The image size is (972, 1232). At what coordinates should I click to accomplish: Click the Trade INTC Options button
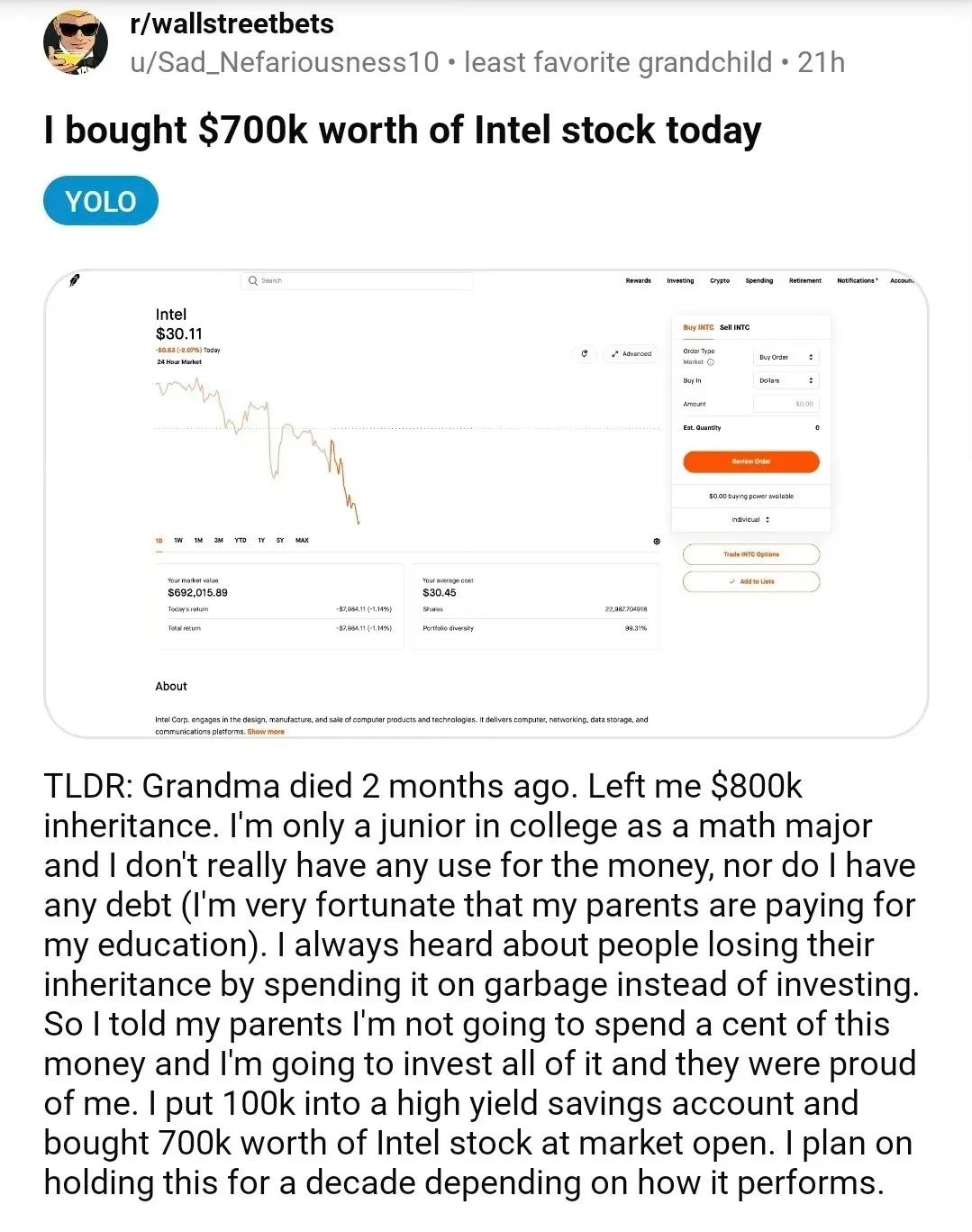click(x=750, y=554)
